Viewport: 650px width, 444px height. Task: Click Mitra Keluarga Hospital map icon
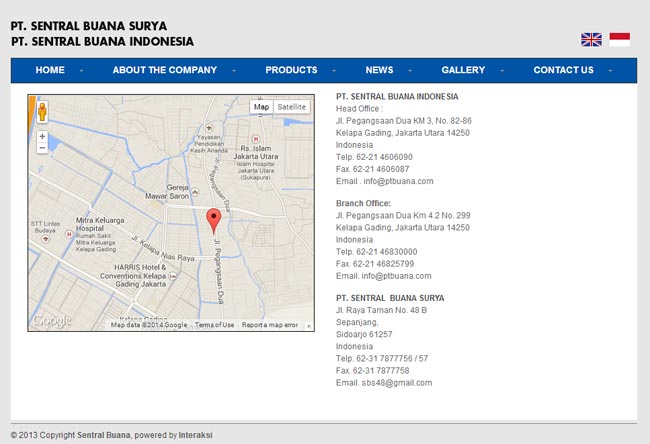coord(69,234)
